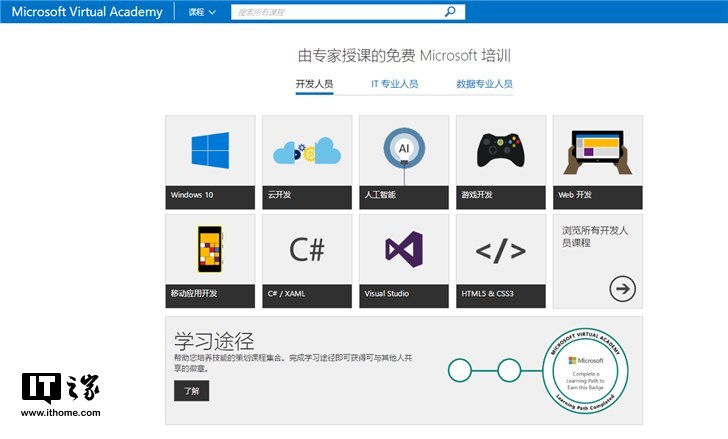Click the Web 开发 label
Viewport: 728px width, 439px height.
575,195
